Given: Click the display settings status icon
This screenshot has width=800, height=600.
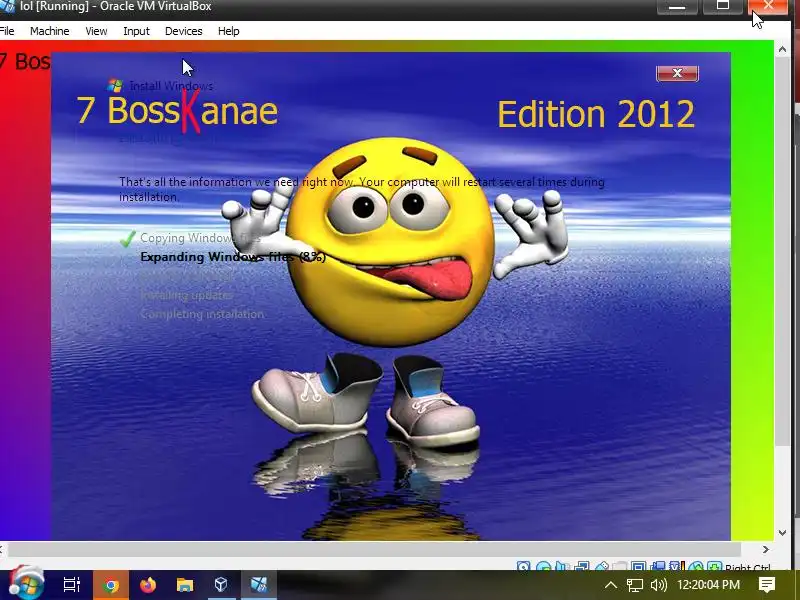Looking at the screenshot, I should coord(638,566).
